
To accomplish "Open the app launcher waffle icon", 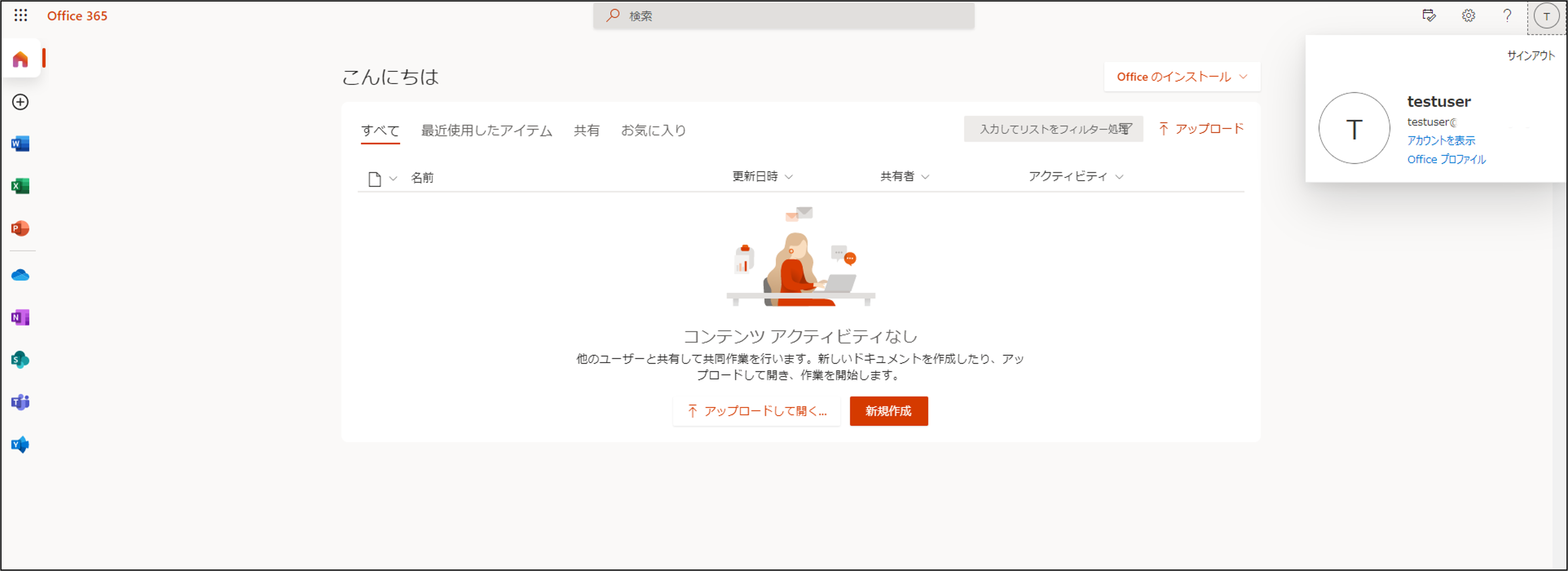I will [21, 15].
